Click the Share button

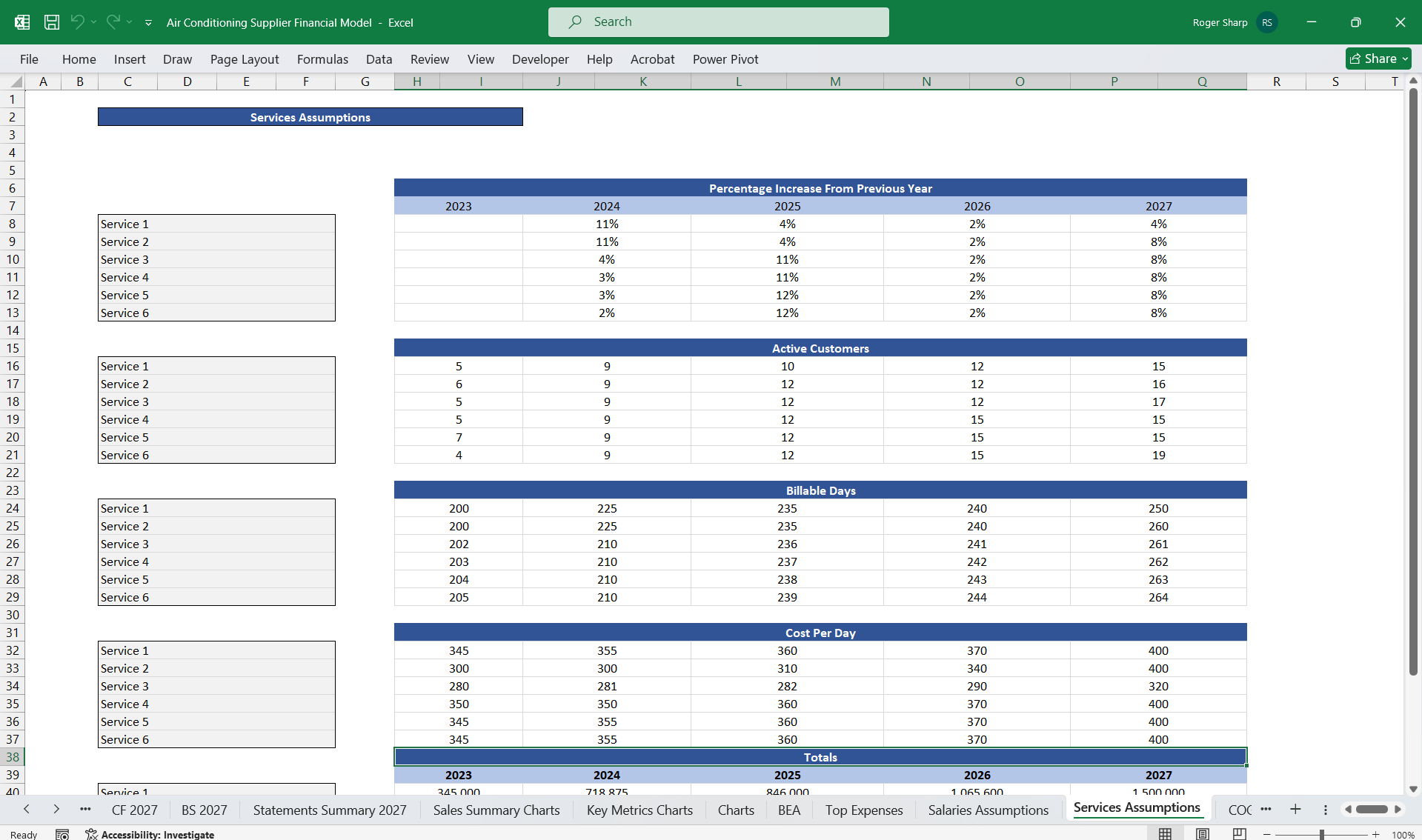pyautogui.click(x=1378, y=59)
